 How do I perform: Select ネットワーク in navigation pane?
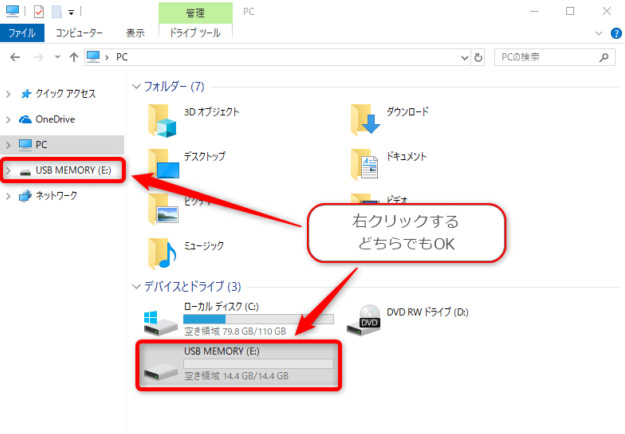pyautogui.click(x=56, y=196)
